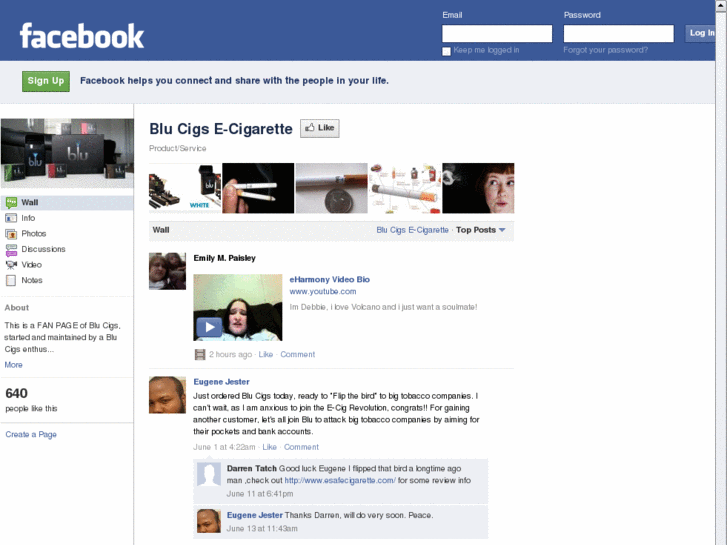
Task: Click the thumbs-up icon on Like button
Action: coord(310,128)
